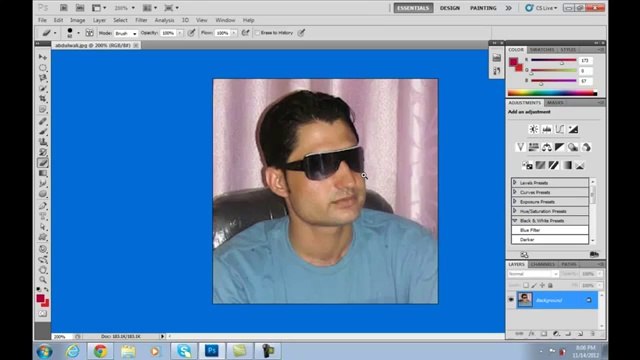
Task: Swap foreground and background colors
Action: 46,289
